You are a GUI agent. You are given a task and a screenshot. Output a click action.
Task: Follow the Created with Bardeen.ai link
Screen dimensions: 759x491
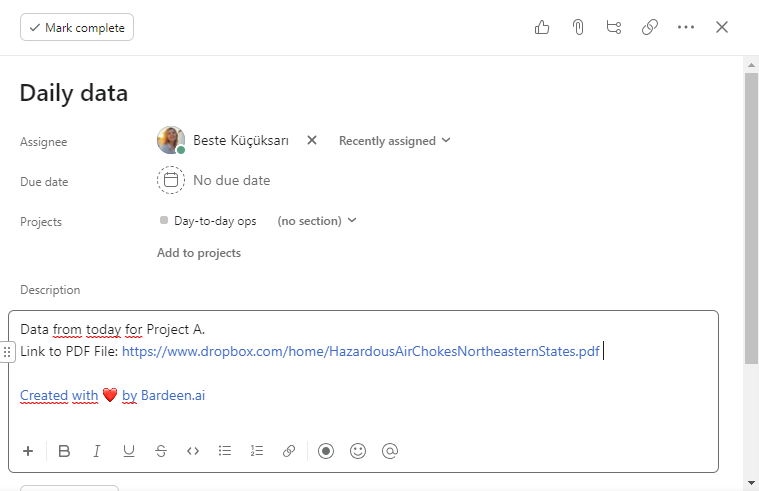(112, 395)
